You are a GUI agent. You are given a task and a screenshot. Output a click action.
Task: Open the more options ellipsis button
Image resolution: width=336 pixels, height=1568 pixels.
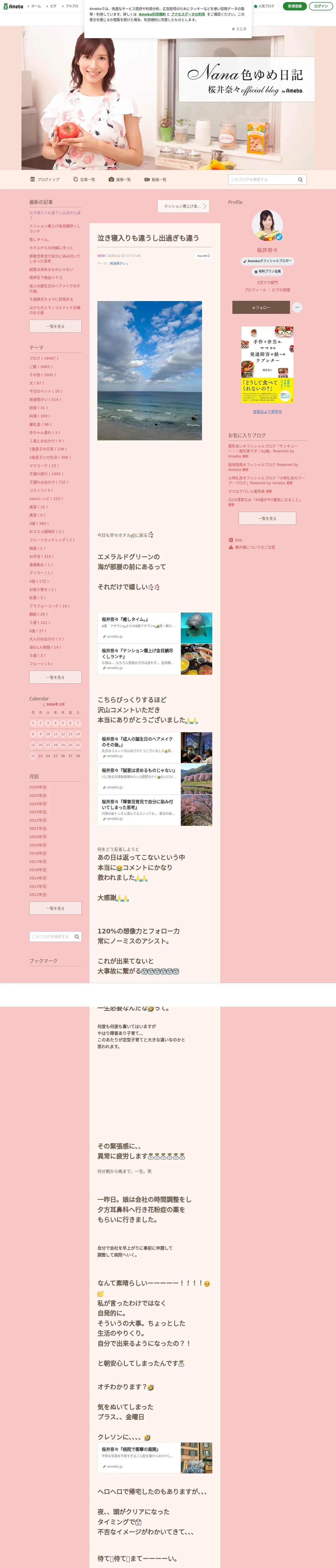click(297, 307)
